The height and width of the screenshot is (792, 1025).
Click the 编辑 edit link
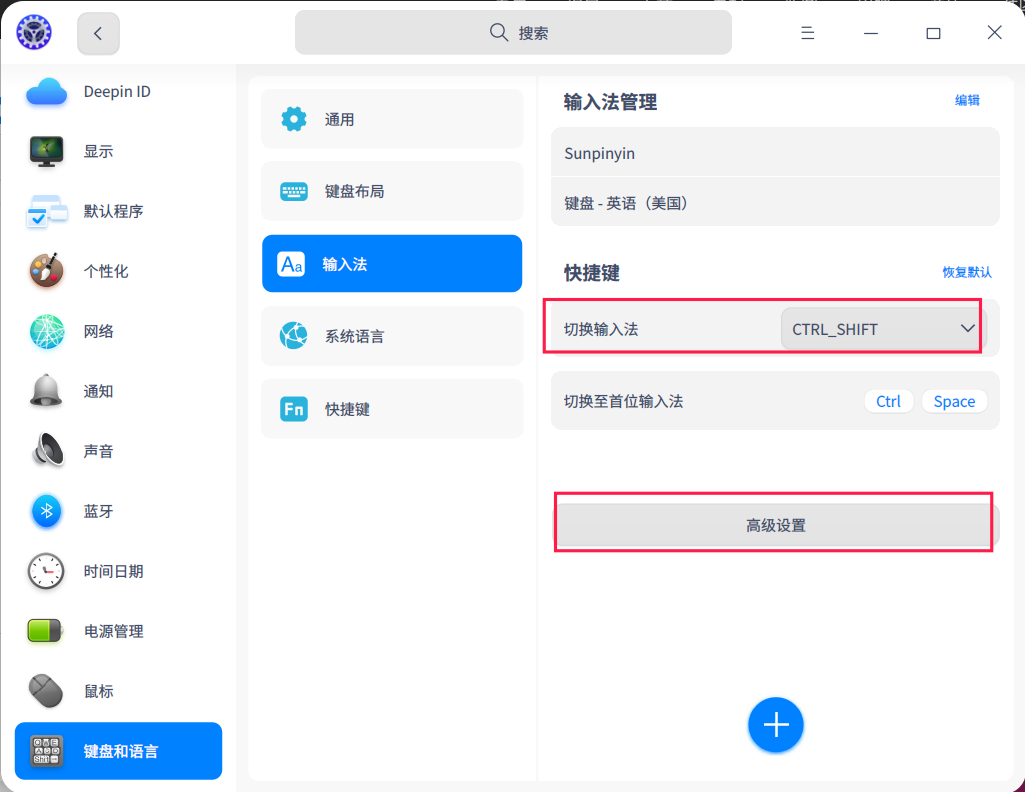click(967, 100)
